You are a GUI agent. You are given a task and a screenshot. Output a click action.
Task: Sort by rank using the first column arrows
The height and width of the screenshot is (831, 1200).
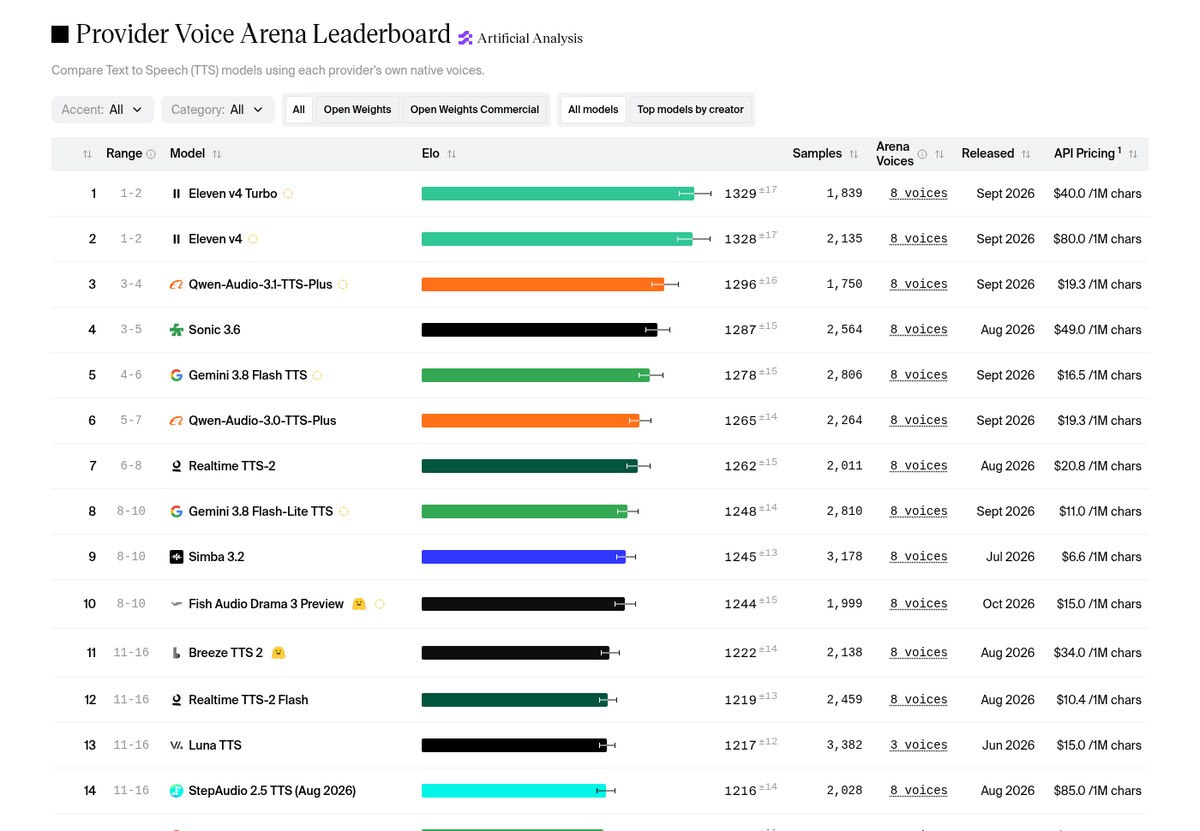[x=87, y=154]
